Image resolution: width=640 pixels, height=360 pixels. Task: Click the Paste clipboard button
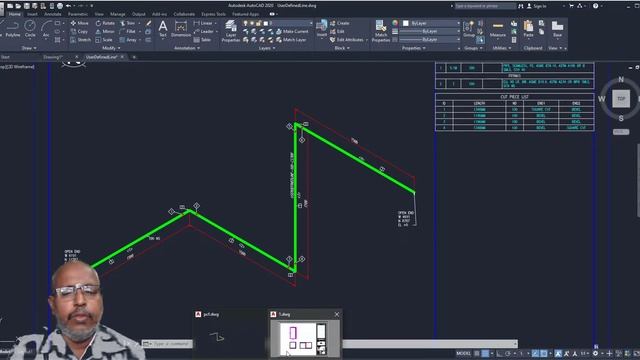[x=528, y=29]
